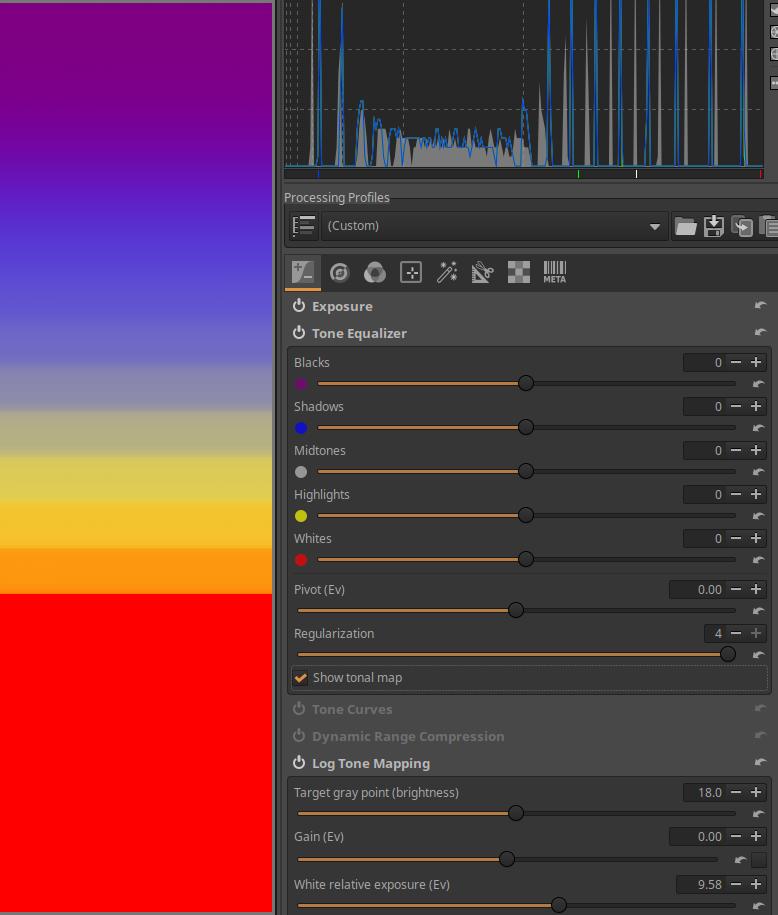The width and height of the screenshot is (778, 915).
Task: Enable the Tone Curves power toggle
Action: (299, 709)
